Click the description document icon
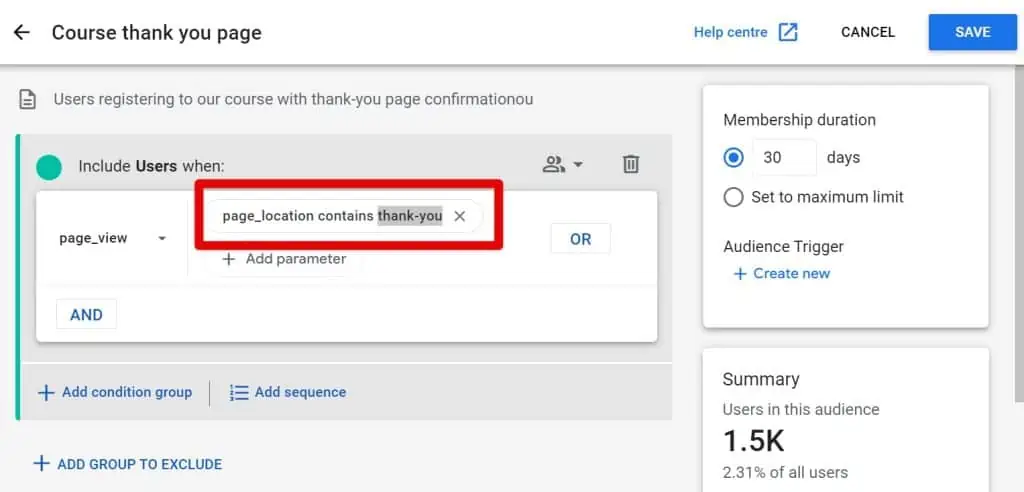 (x=28, y=99)
